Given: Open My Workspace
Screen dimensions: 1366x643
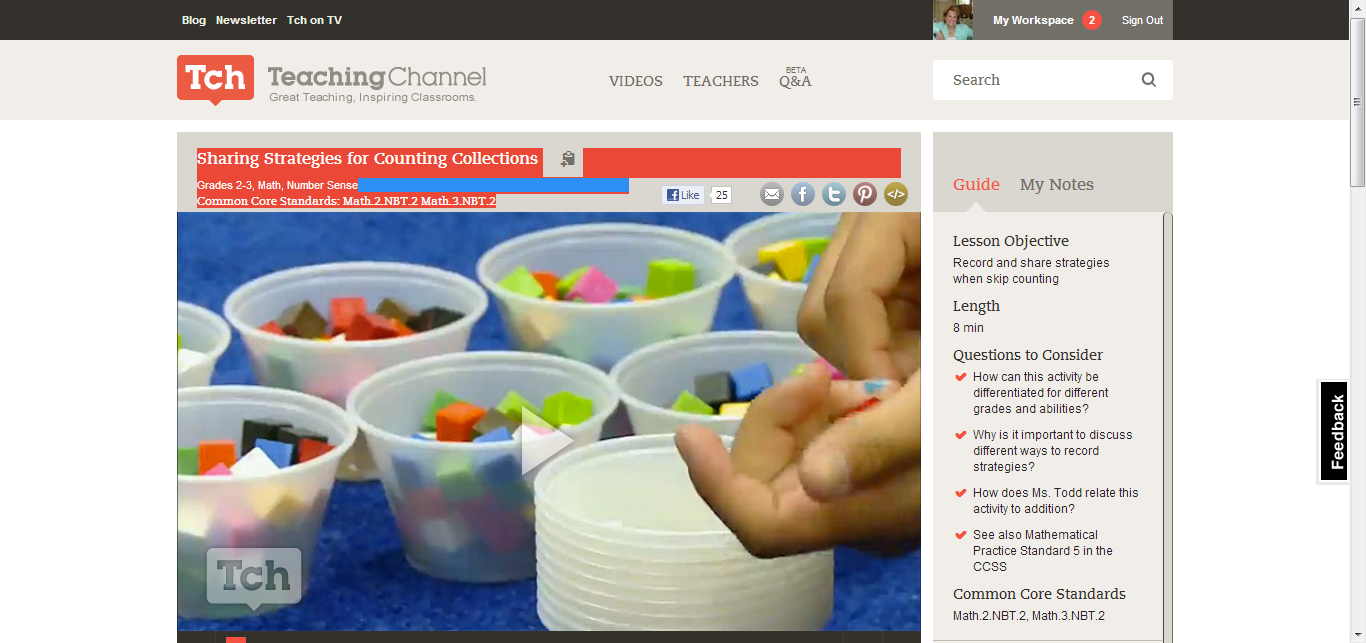Looking at the screenshot, I should click(1033, 20).
